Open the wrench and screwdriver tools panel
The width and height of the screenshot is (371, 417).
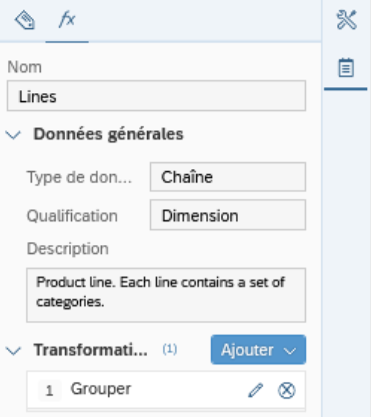(346, 20)
